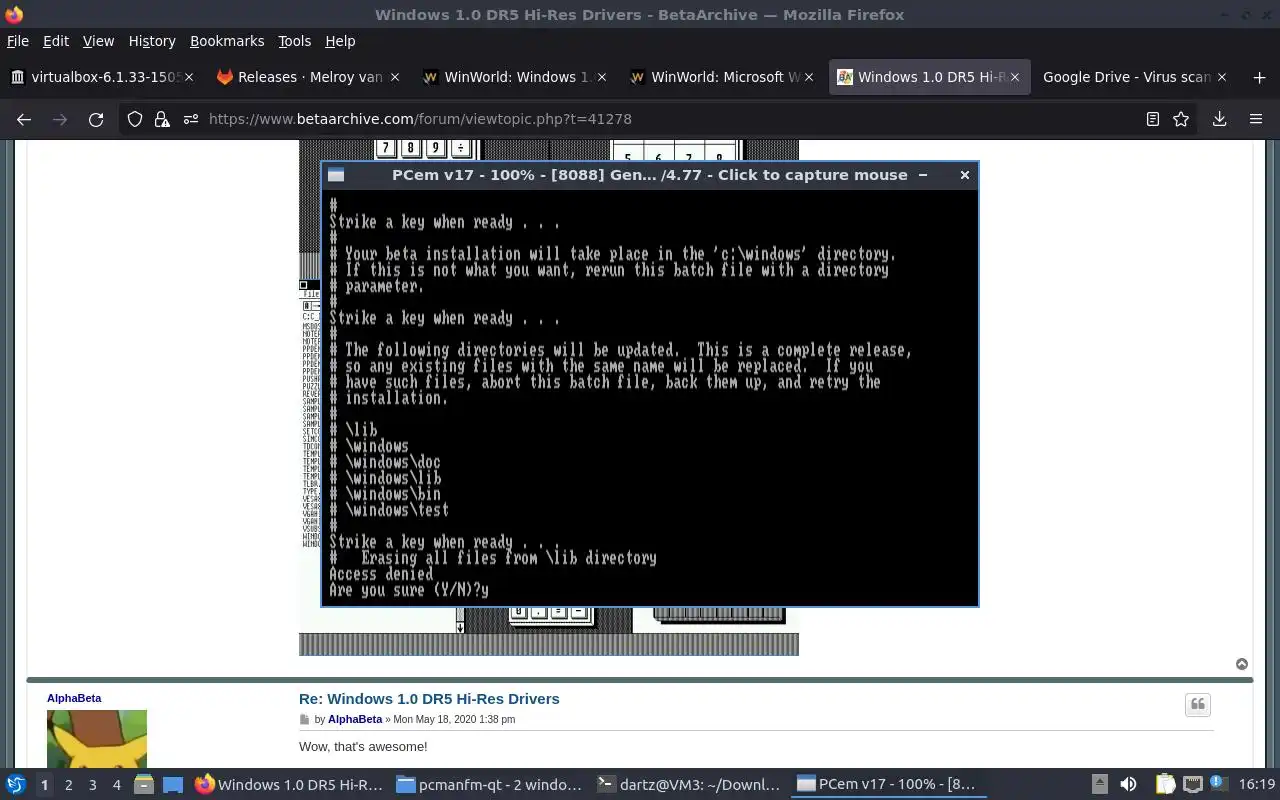Open the Bookmarks menu

(227, 41)
